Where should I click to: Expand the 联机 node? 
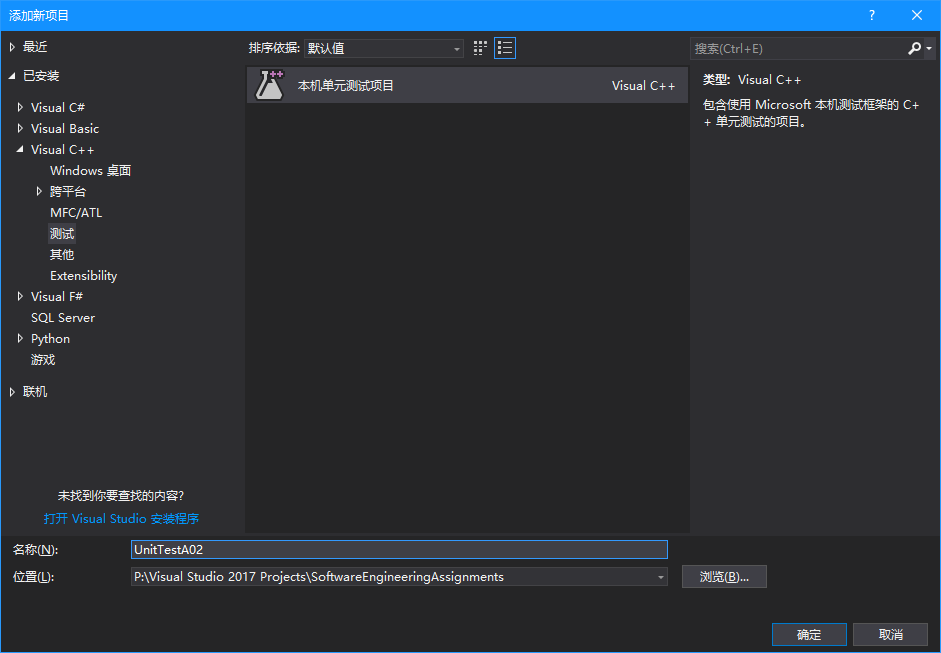(12, 392)
